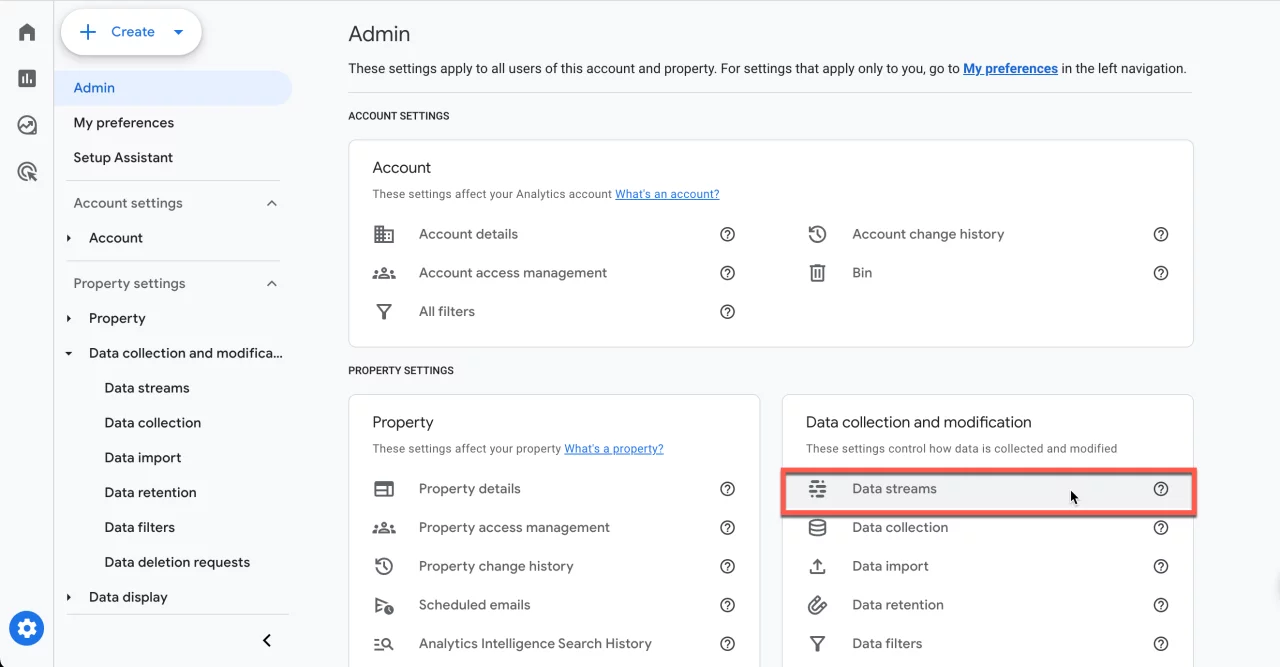Screen dimensions: 1280x667
Task: Open help for Scheduled emails
Action: click(728, 605)
